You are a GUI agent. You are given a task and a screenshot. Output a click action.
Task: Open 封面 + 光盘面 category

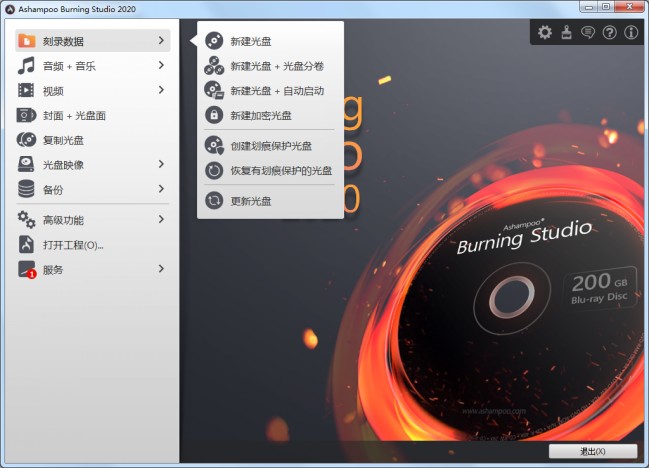93,115
